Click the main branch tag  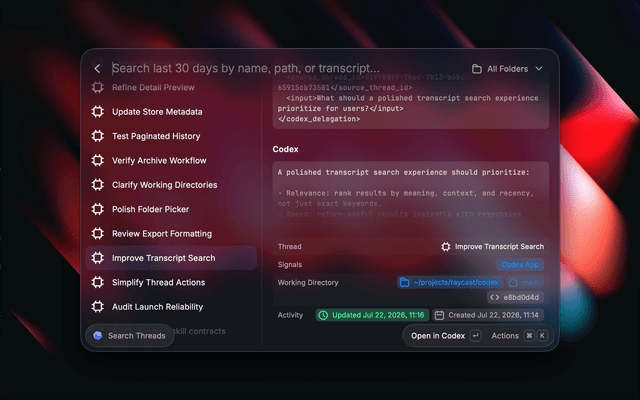pos(525,282)
